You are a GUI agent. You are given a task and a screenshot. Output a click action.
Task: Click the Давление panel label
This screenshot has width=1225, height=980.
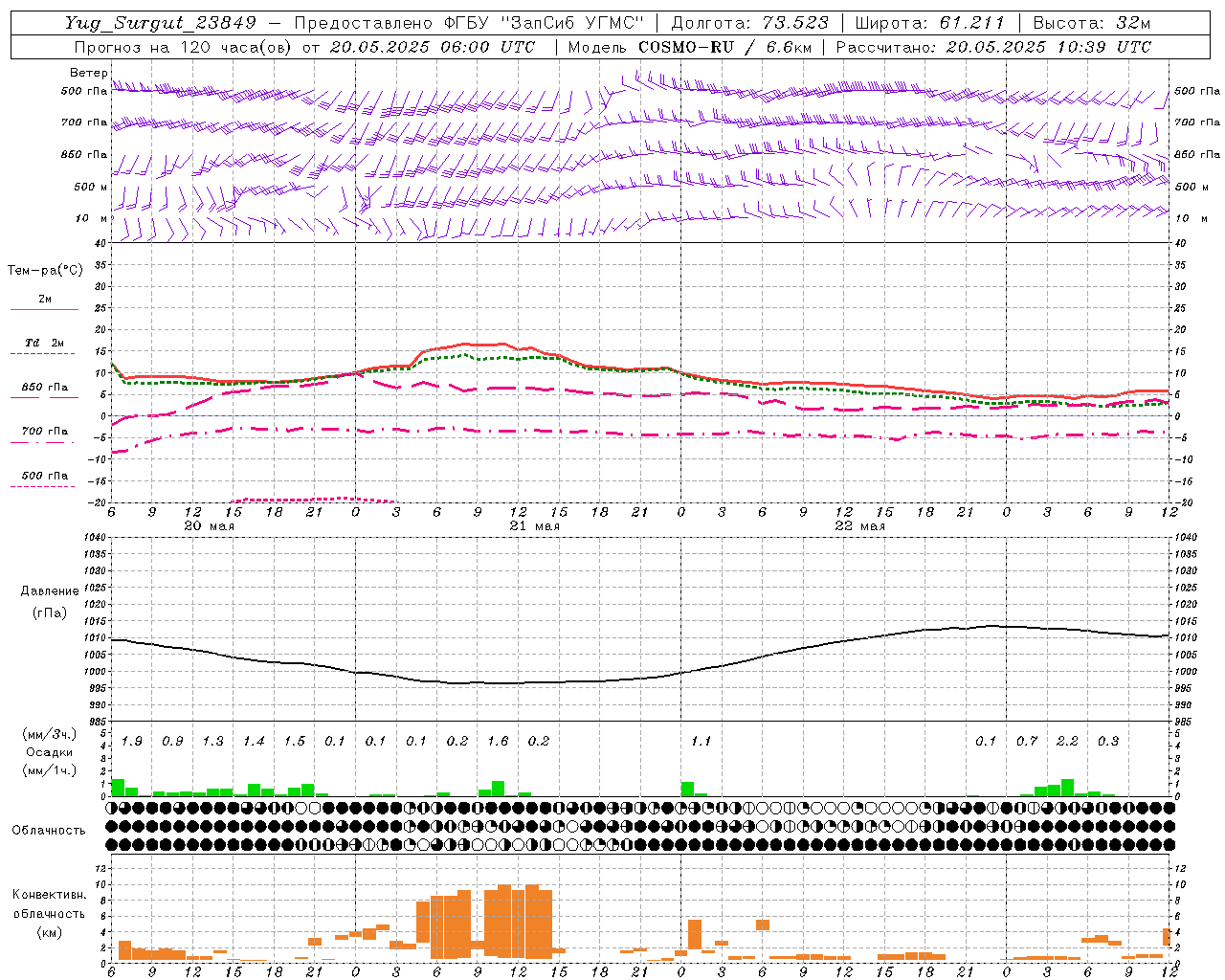click(x=50, y=591)
